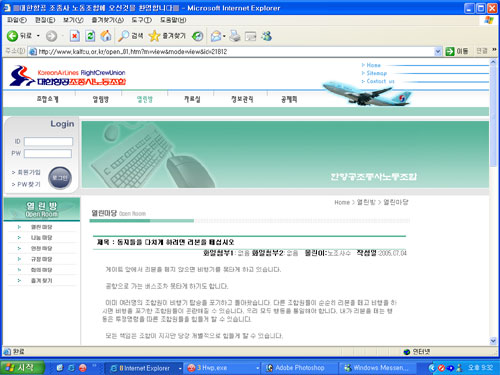Open the 조합소개 navigation tab
The height and width of the screenshot is (375, 500).
click(x=47, y=99)
